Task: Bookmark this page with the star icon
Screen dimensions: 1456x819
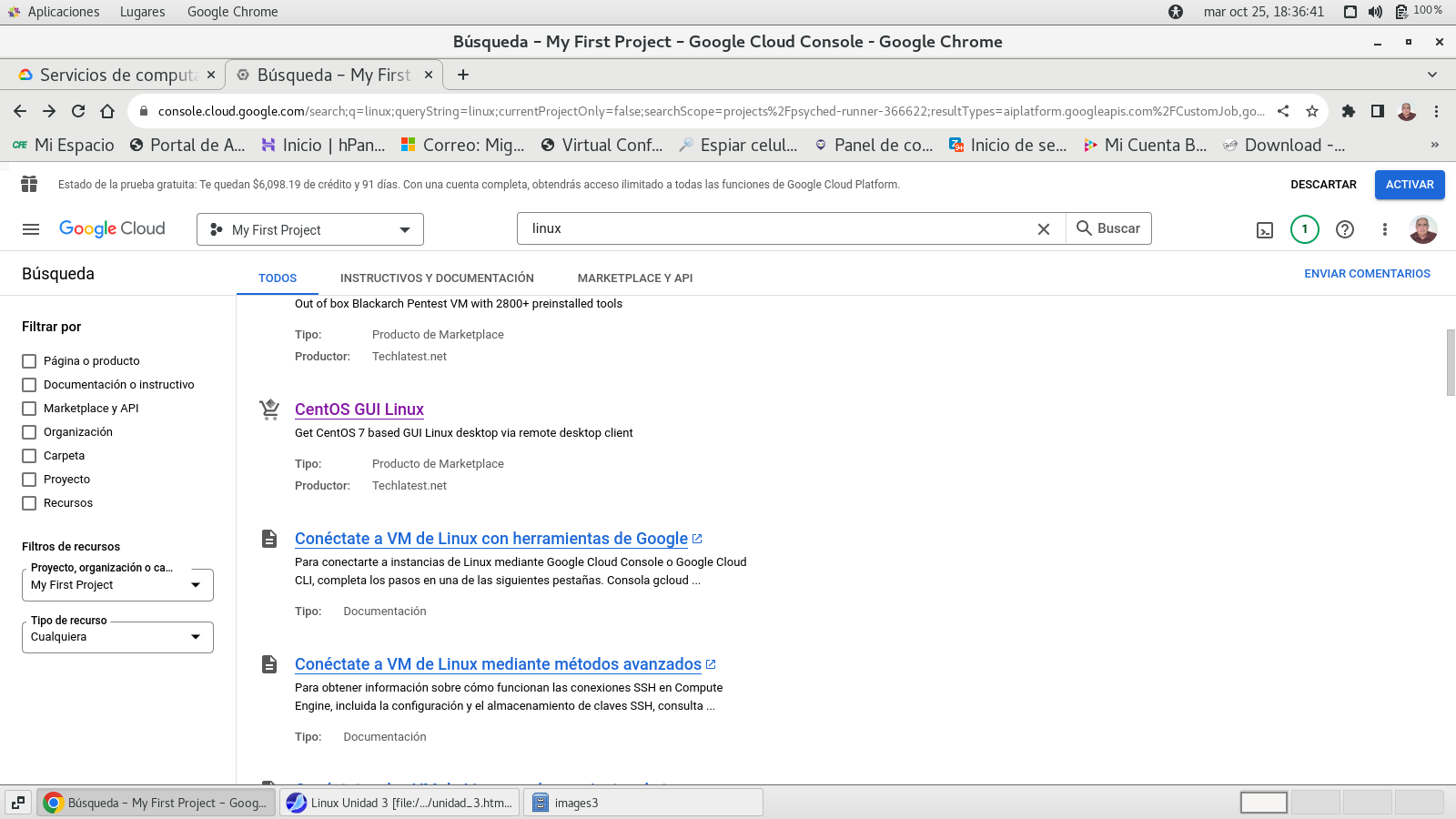Action: [1311, 111]
